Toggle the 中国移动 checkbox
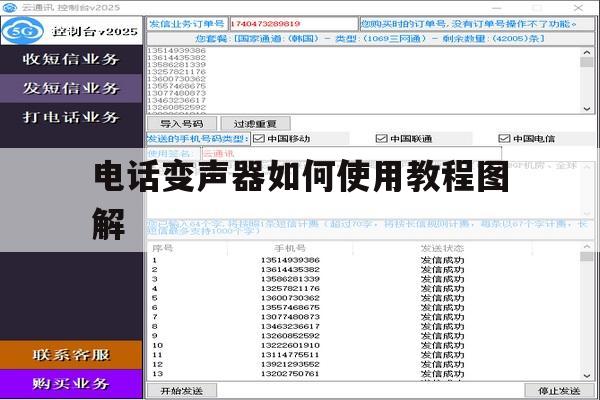600x400 pixels. click(259, 139)
